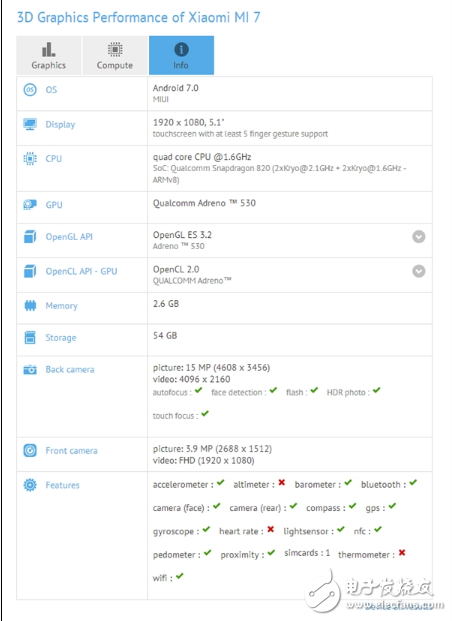The image size is (452, 621).
Task: Expand the OpenGL ES 3.2 details
Action: point(419,237)
